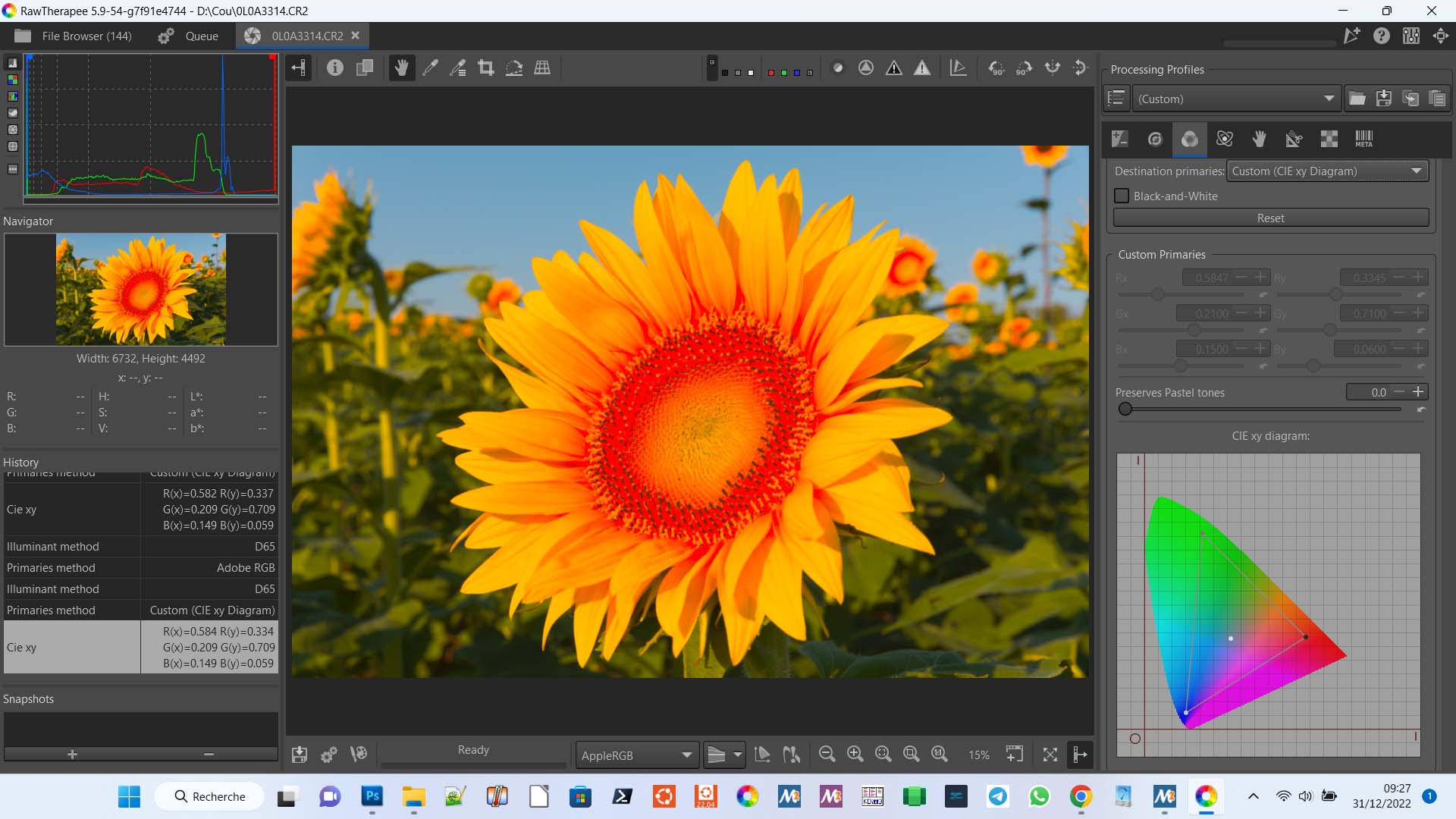Enable the Black-and-White checkbox

pyautogui.click(x=1122, y=196)
